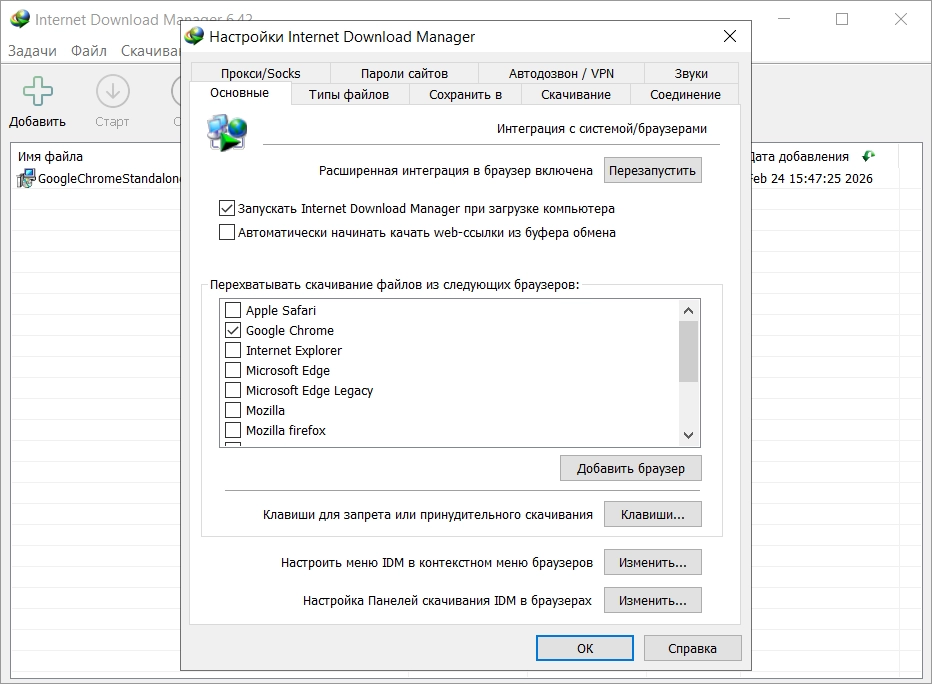This screenshot has width=932, height=684.
Task: Check the Microsoft Edge Legacy box
Action: pyautogui.click(x=232, y=390)
